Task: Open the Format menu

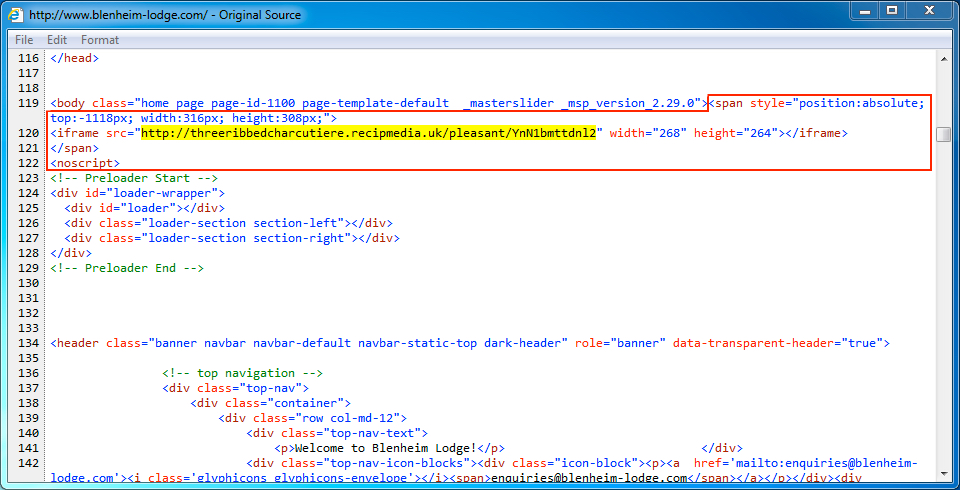Action: pyautogui.click(x=100, y=40)
